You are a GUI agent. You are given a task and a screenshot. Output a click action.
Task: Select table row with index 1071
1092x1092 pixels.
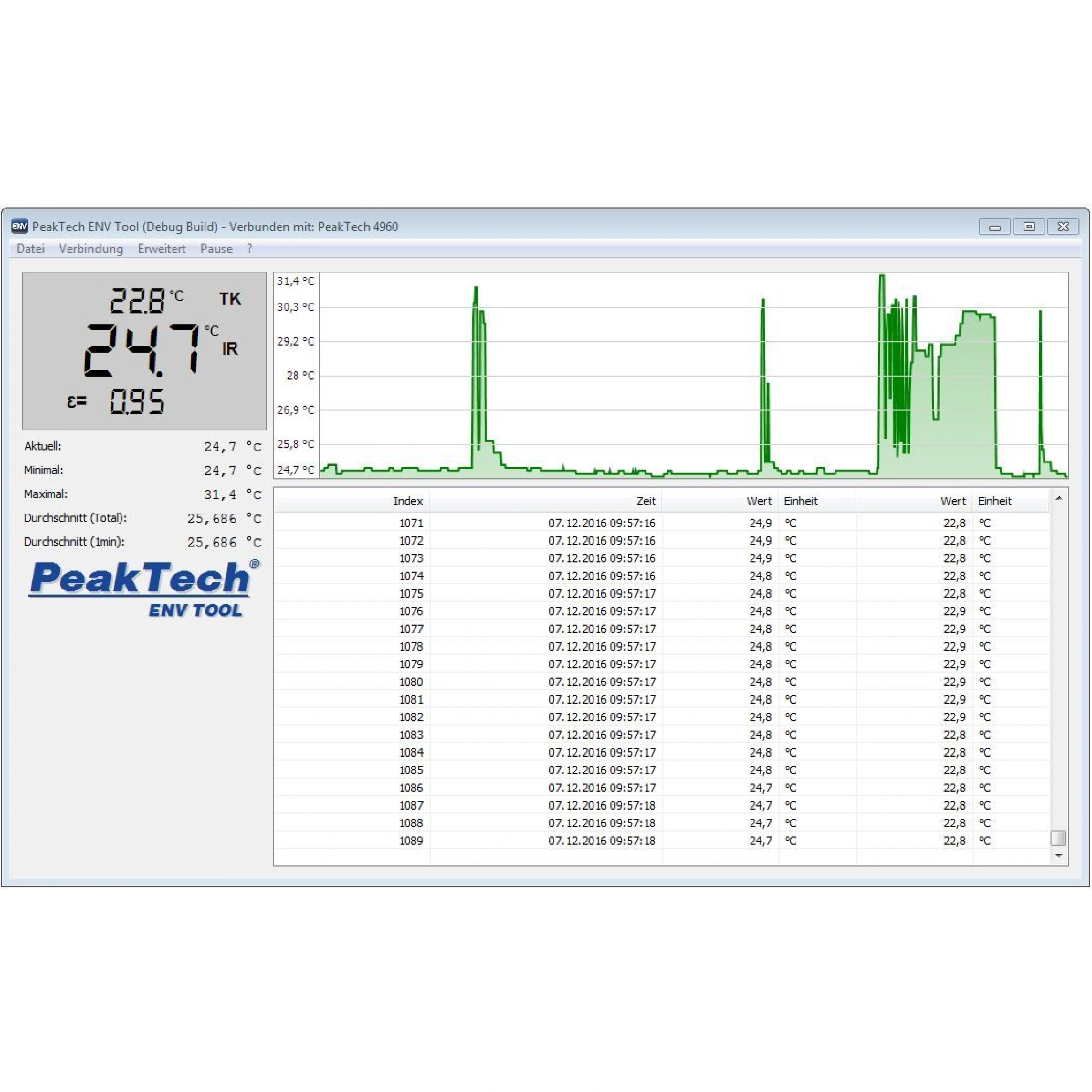coord(662,523)
